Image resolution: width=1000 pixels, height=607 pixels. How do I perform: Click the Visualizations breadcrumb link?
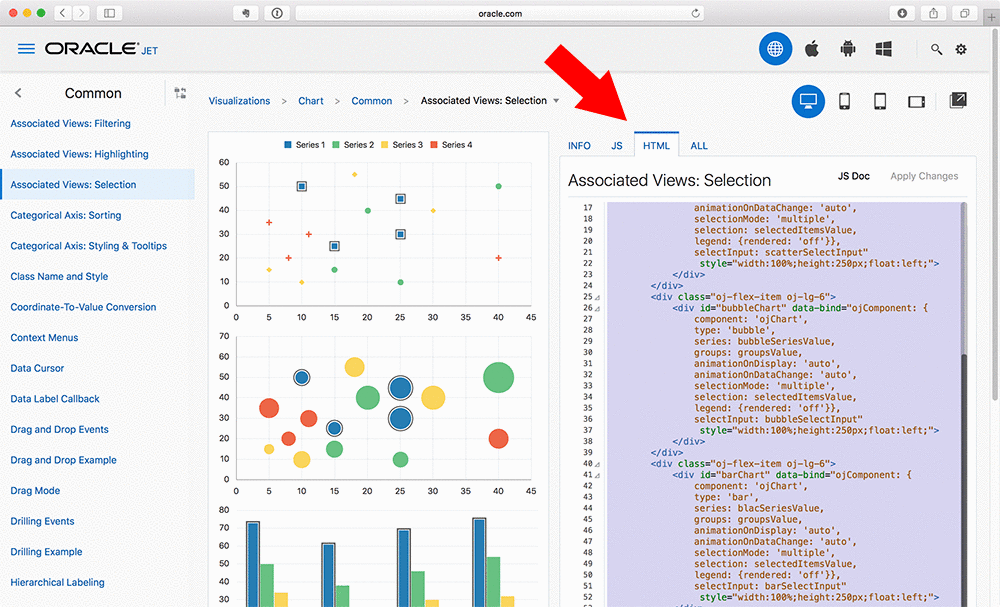pos(239,101)
